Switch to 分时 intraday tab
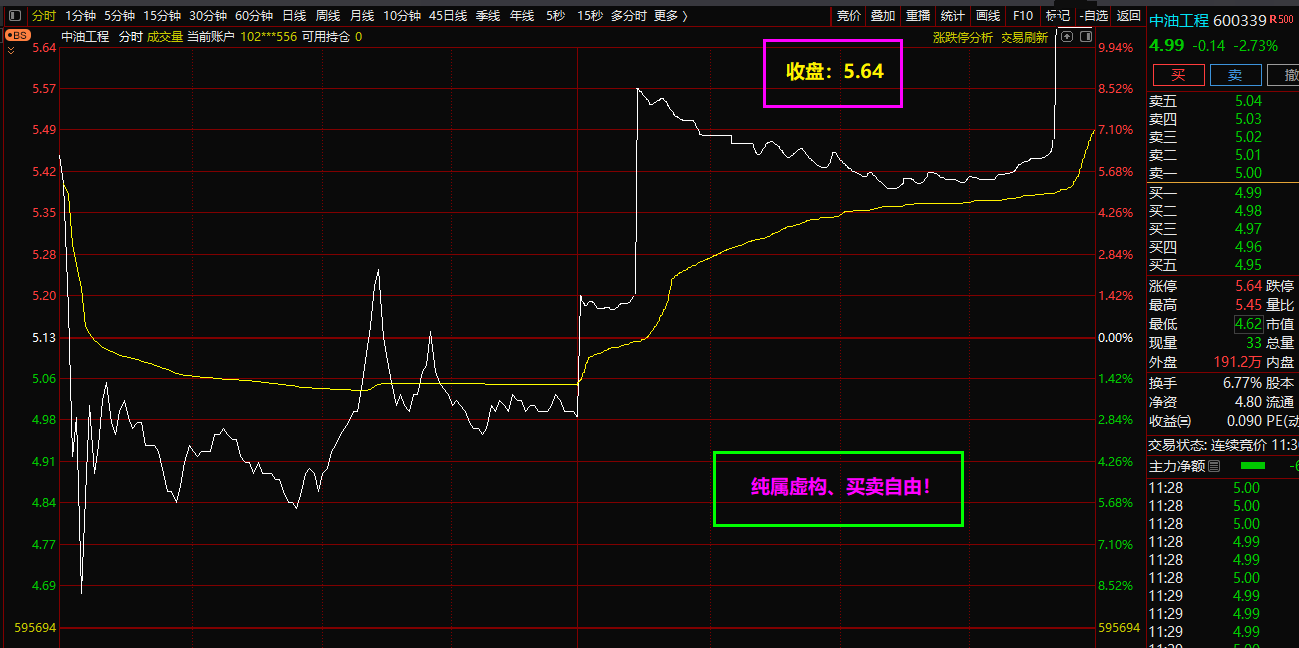The image size is (1299, 648). tap(43, 16)
